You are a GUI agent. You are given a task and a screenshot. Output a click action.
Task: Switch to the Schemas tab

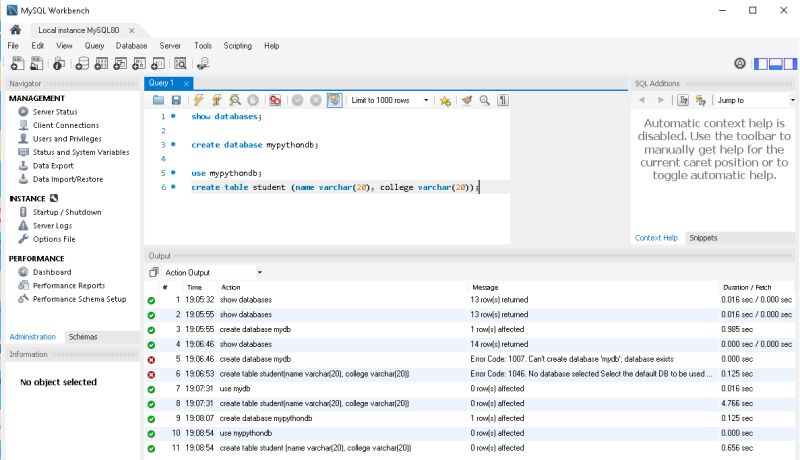(83, 337)
